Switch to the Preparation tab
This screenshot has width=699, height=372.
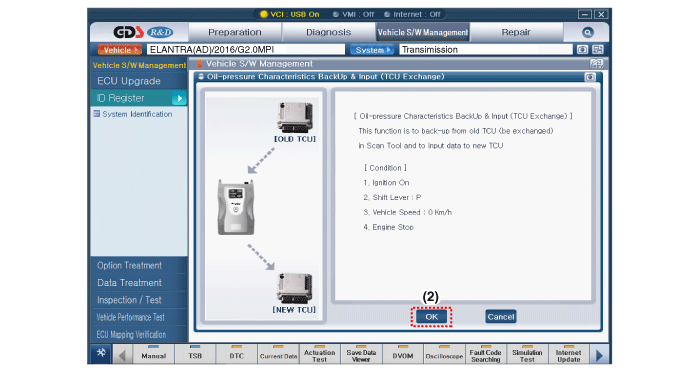click(234, 32)
